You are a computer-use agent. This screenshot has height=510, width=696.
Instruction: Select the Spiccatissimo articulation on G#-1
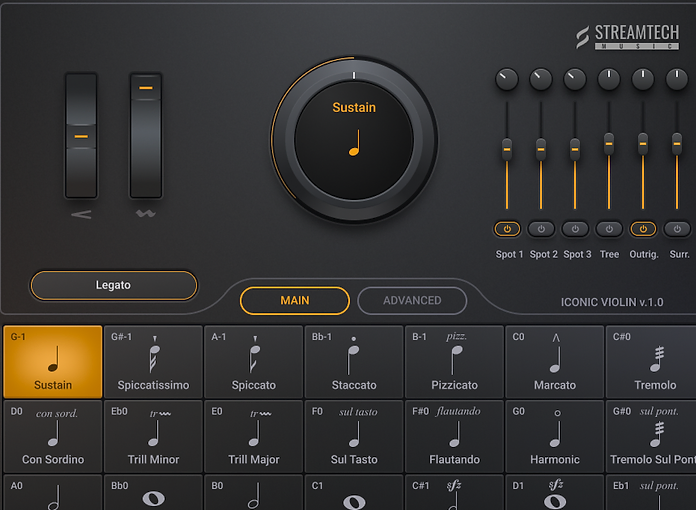pyautogui.click(x=153, y=362)
